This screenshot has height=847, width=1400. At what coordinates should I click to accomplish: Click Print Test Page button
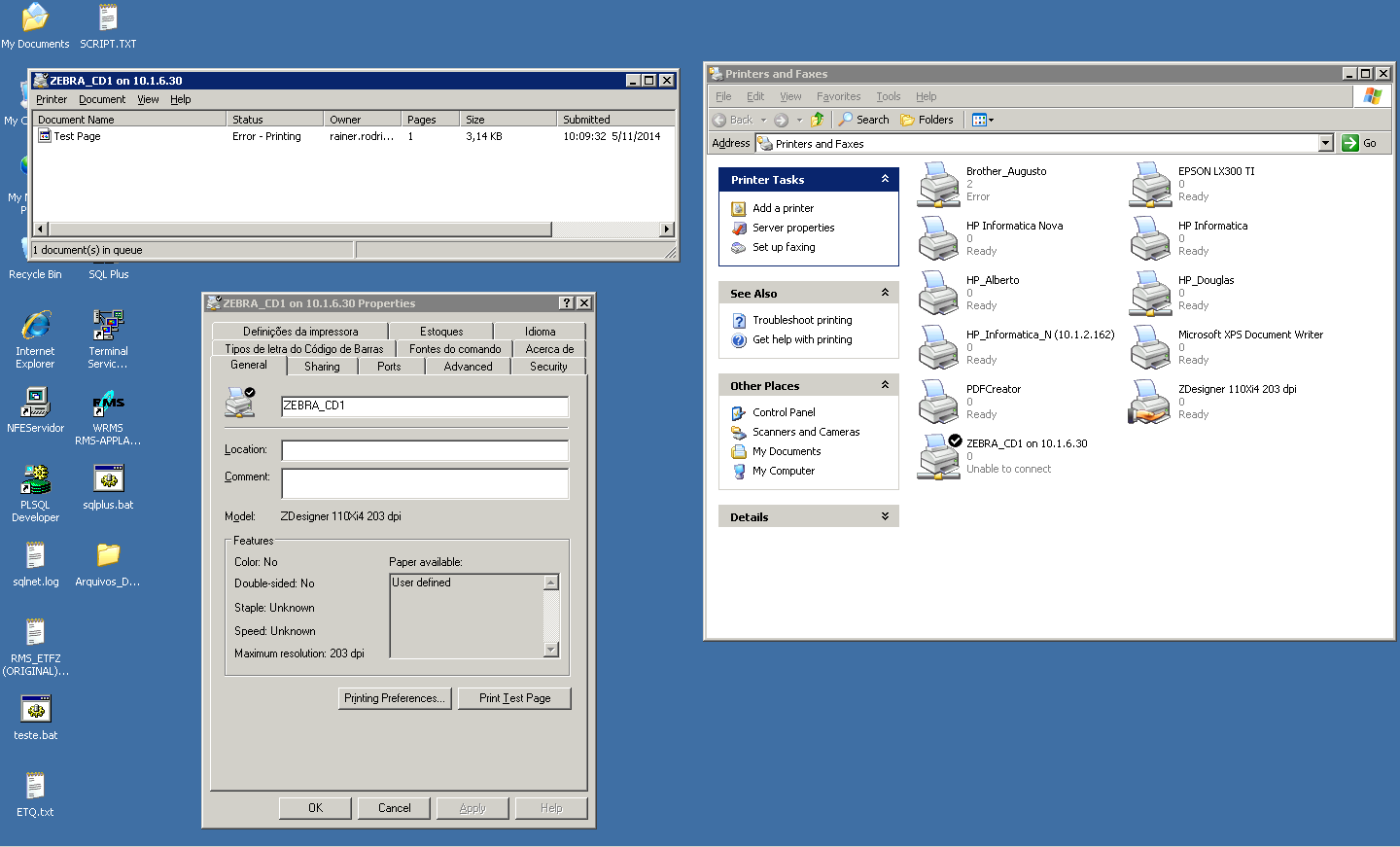point(514,698)
